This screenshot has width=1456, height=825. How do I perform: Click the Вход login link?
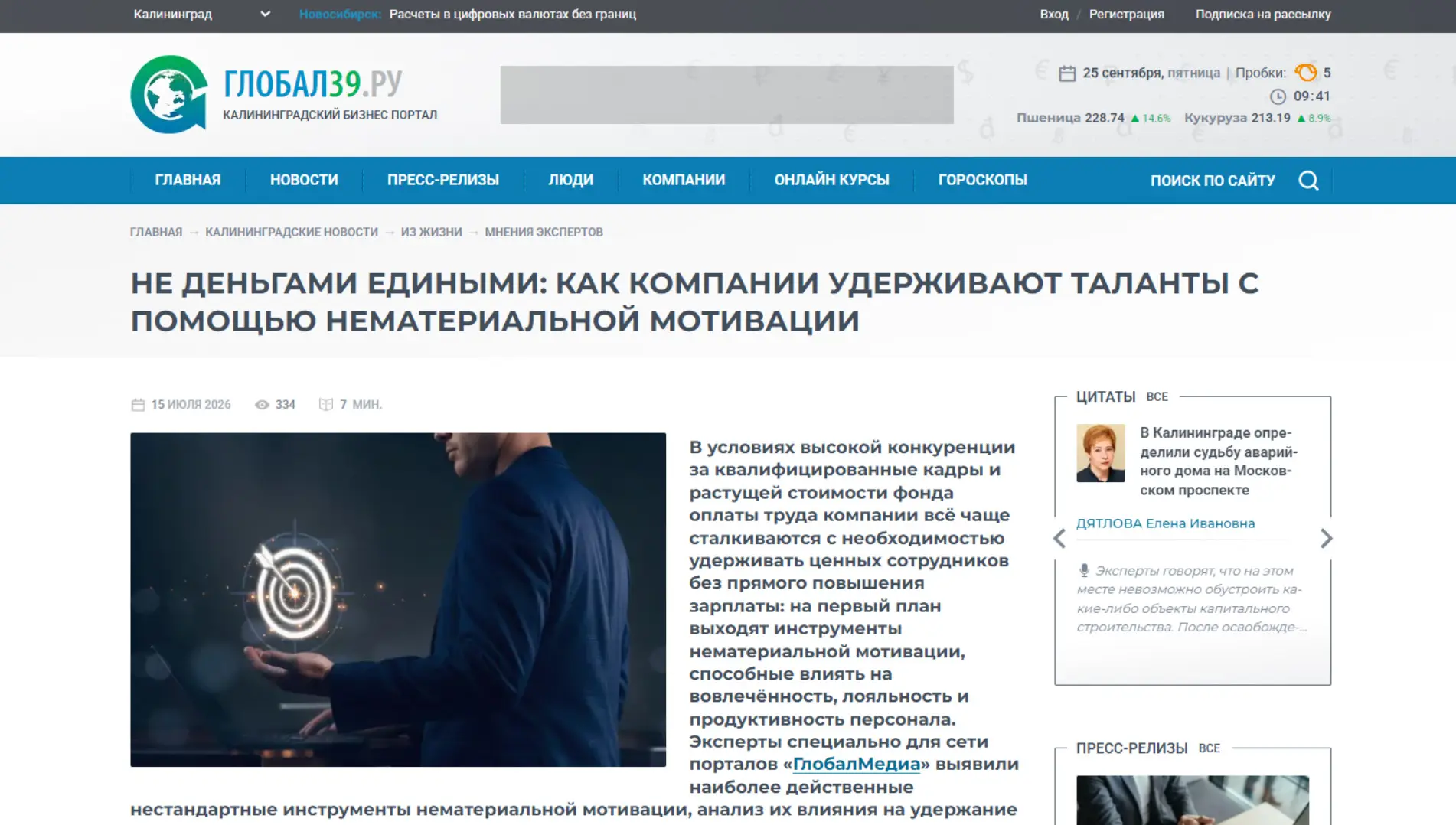point(1054,14)
